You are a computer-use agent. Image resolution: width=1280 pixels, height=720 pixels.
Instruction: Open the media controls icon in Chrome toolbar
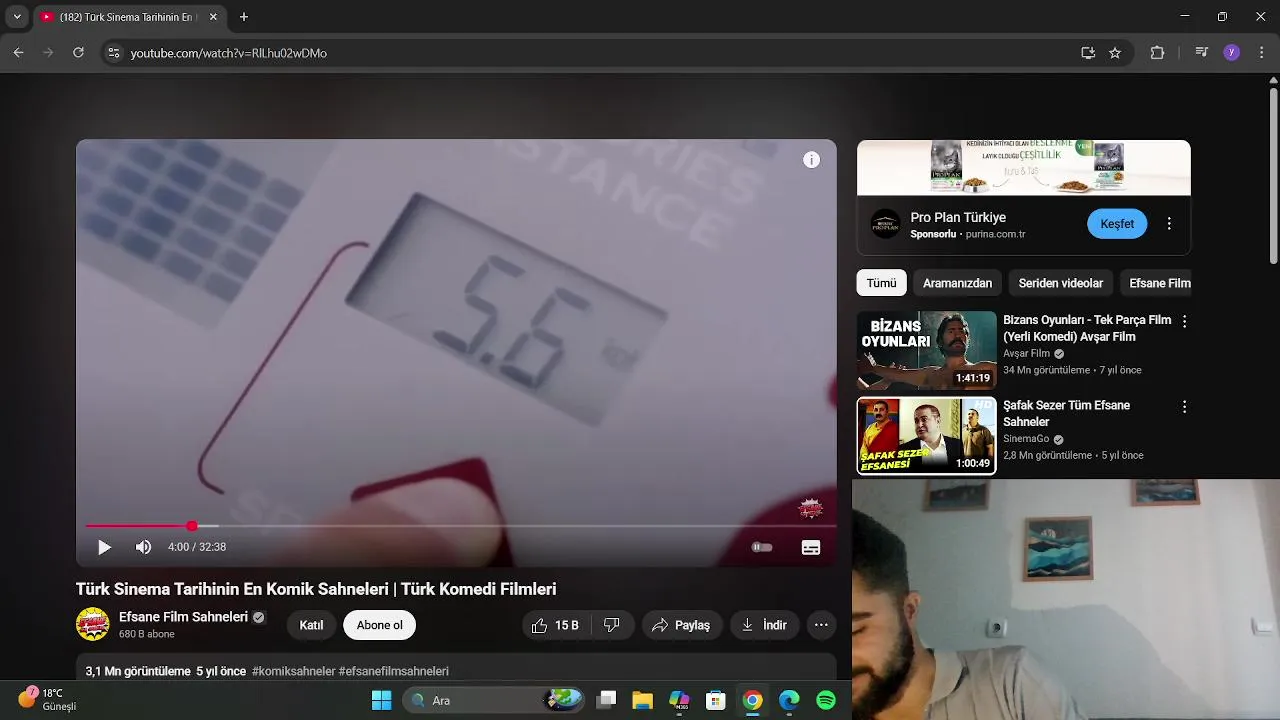click(1202, 53)
